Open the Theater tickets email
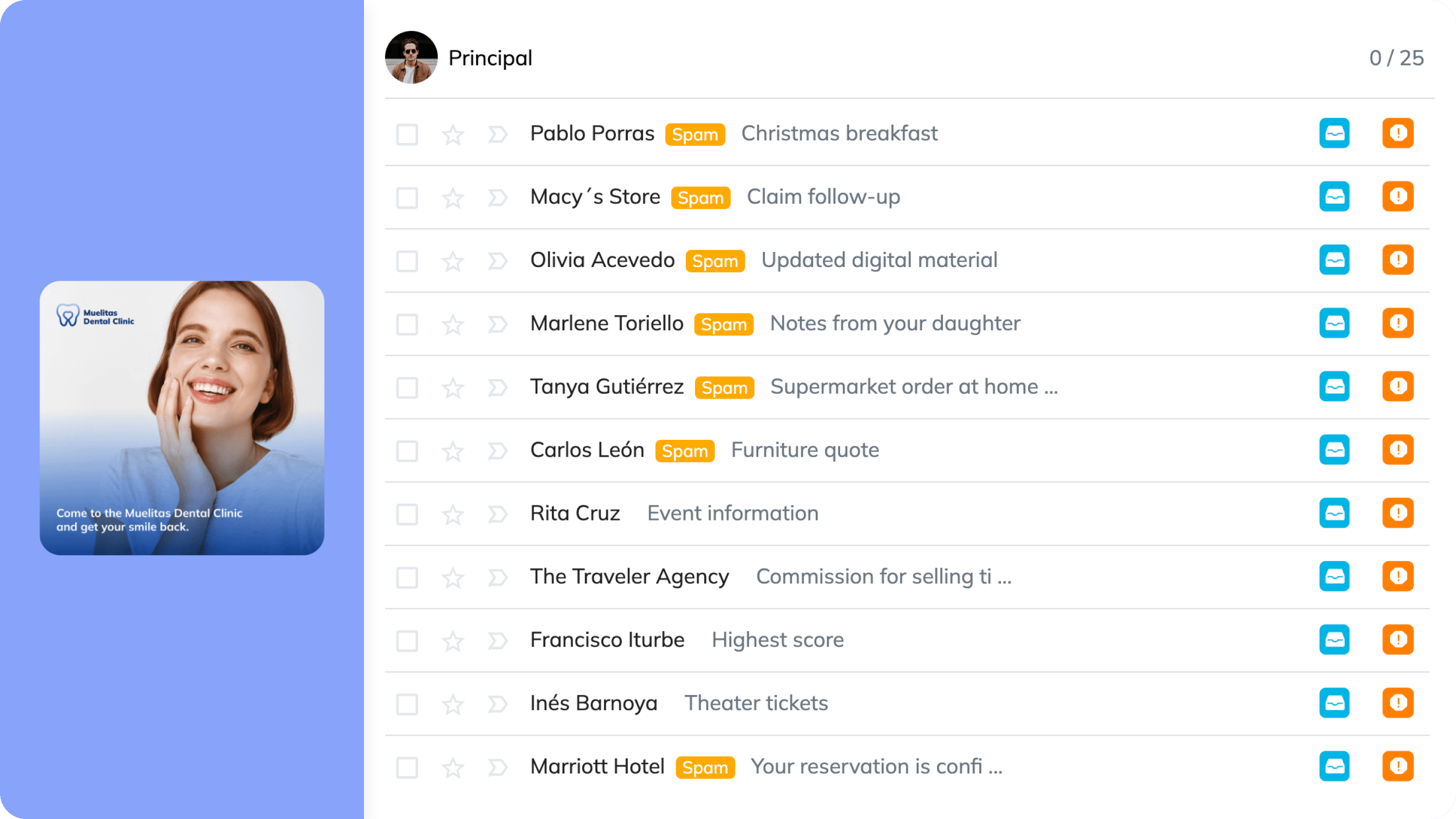Viewport: 1456px width, 819px height. click(x=756, y=703)
